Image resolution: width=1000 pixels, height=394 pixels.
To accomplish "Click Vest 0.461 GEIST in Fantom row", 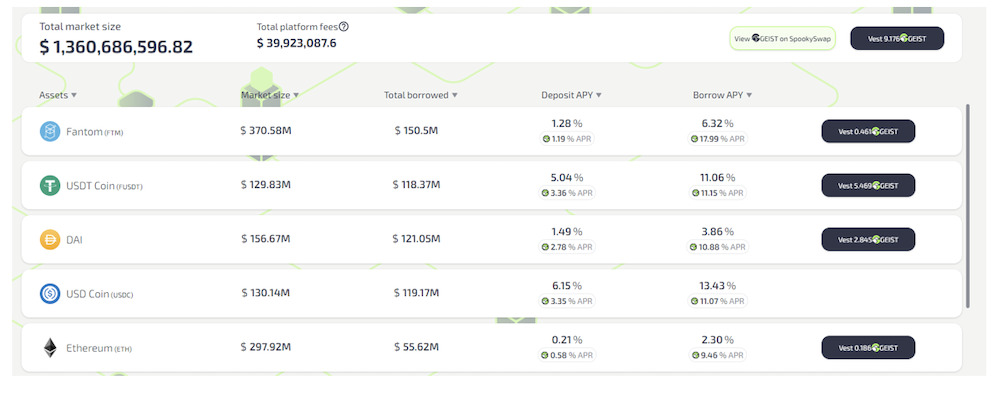I will [868, 131].
